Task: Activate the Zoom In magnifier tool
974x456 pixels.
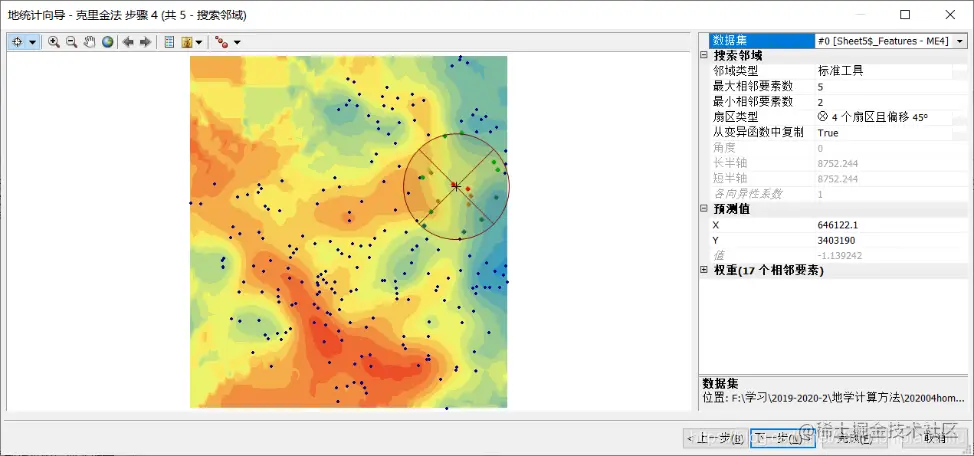Action: (x=54, y=42)
